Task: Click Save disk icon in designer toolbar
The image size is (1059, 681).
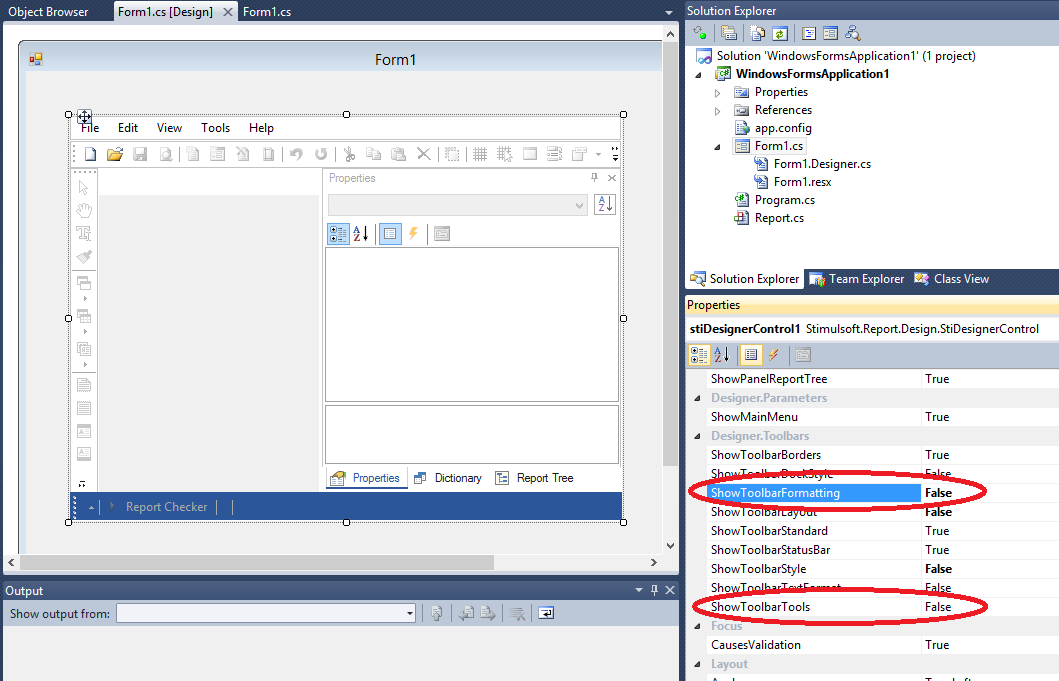Action: 140,154
